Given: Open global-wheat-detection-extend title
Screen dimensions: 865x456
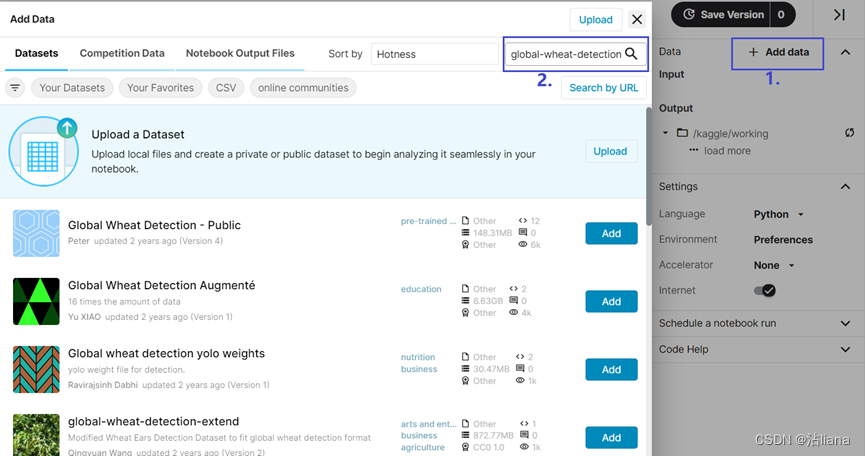Looking at the screenshot, I should click(x=153, y=421).
